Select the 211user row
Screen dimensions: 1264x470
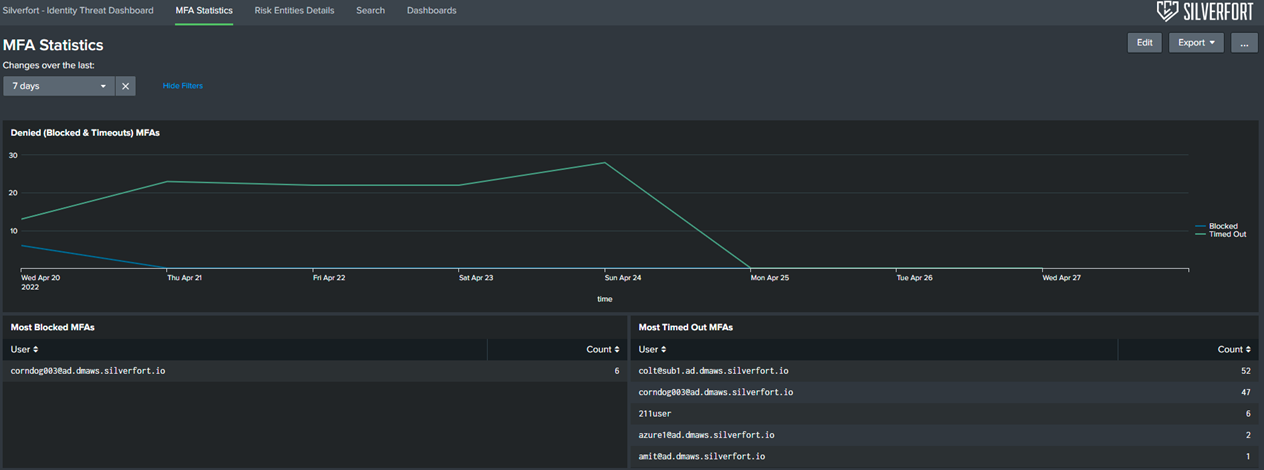tap(945, 414)
